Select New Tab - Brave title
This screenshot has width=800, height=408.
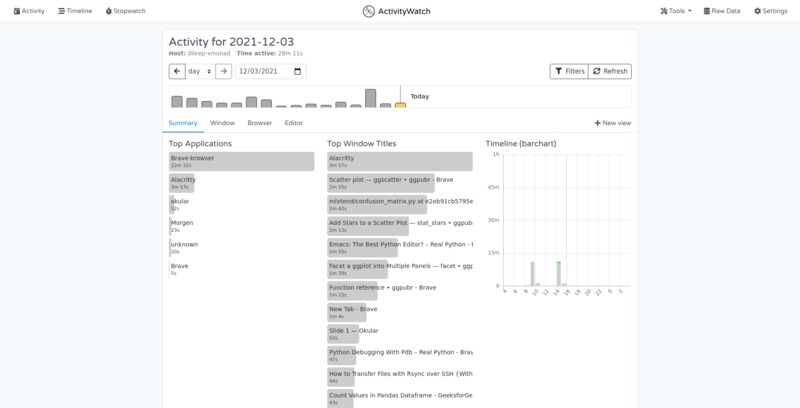point(353,312)
